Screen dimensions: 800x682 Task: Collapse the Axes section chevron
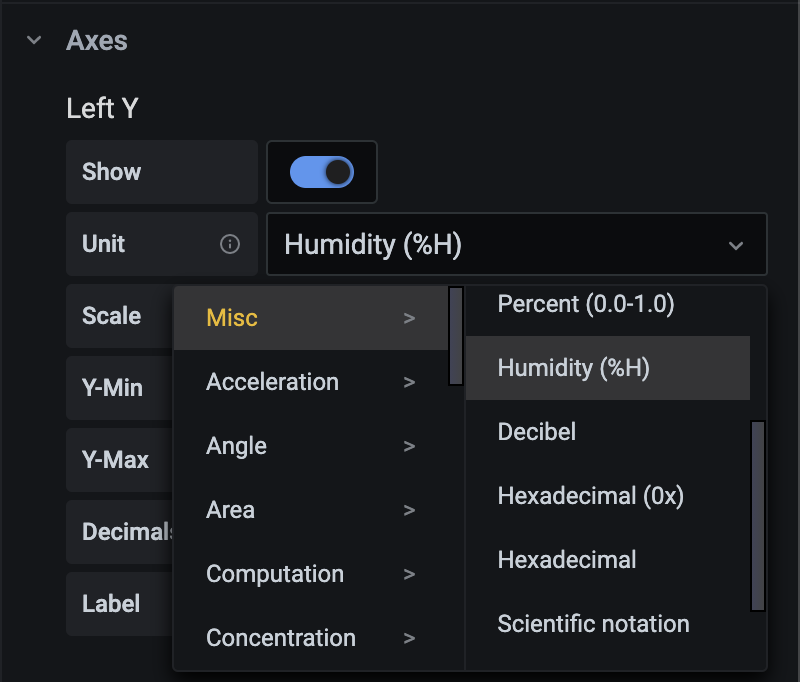pyautogui.click(x=32, y=41)
